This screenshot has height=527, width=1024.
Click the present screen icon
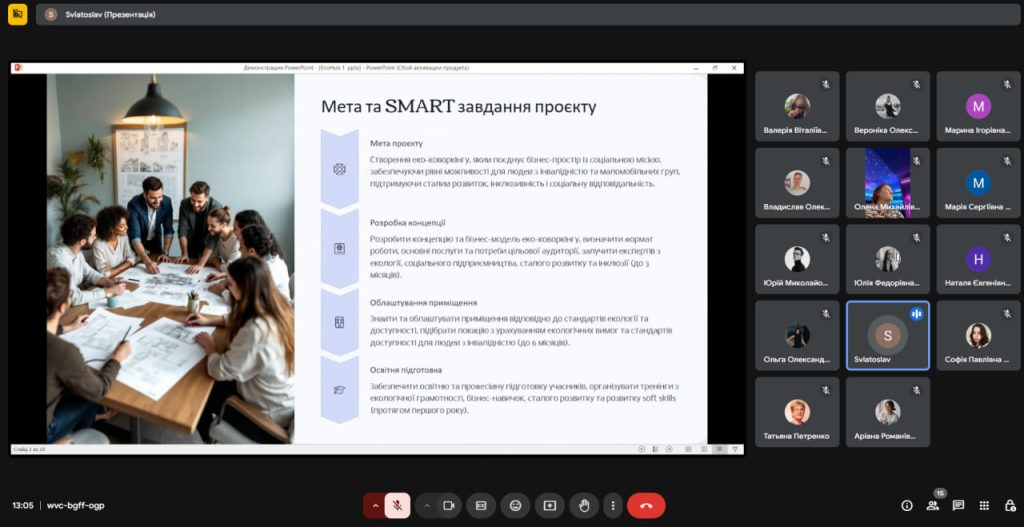[x=549, y=506]
